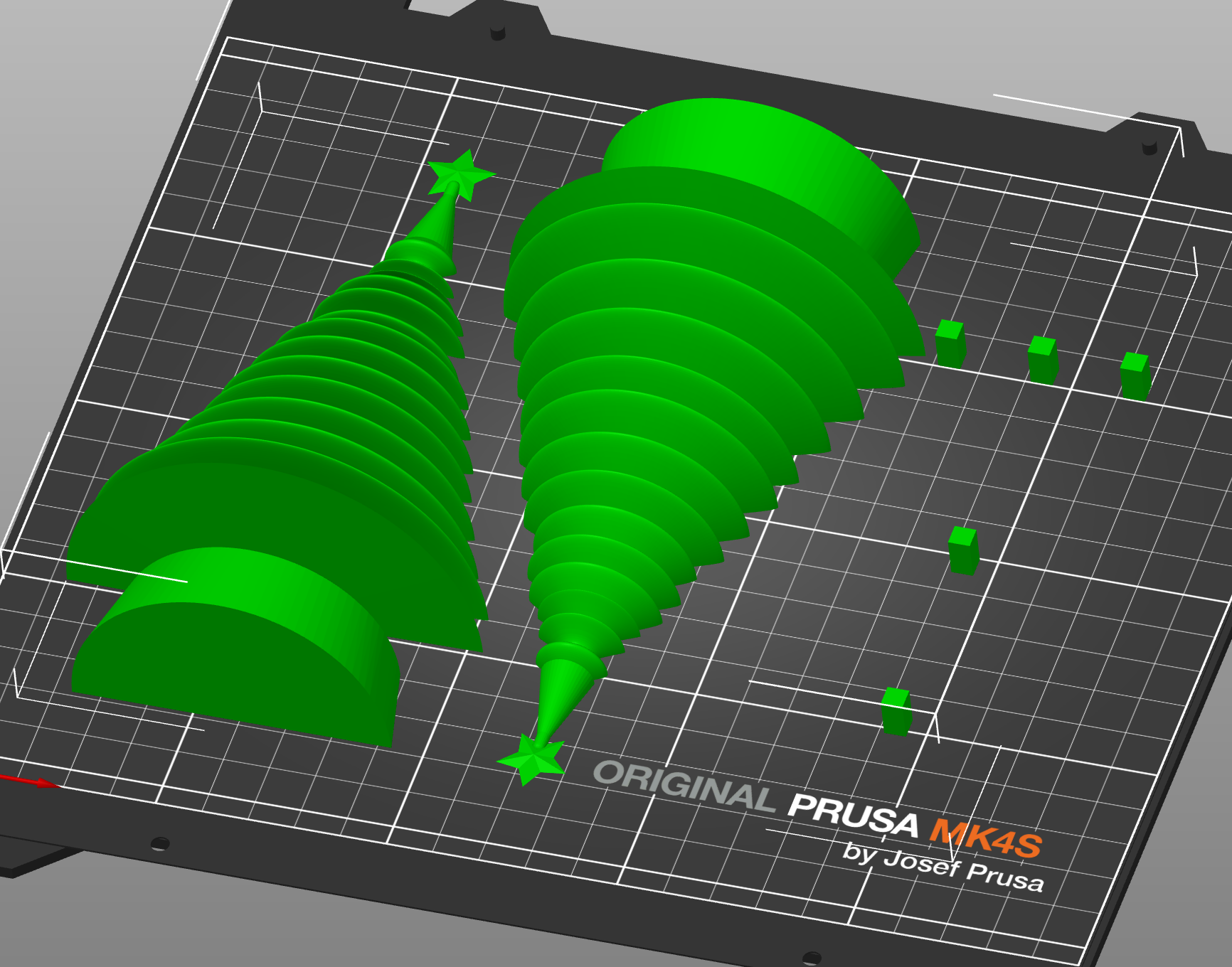Click the red X-axis arrow at bed origin
The width and height of the screenshot is (1232, 967).
30,781
